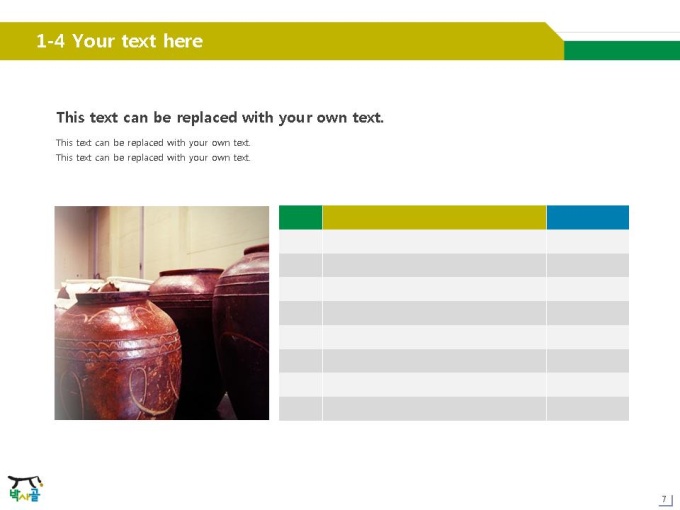Image resolution: width=680 pixels, height=510 pixels.
Task: Select the bottom row's wide middle cell
Action: (434, 409)
